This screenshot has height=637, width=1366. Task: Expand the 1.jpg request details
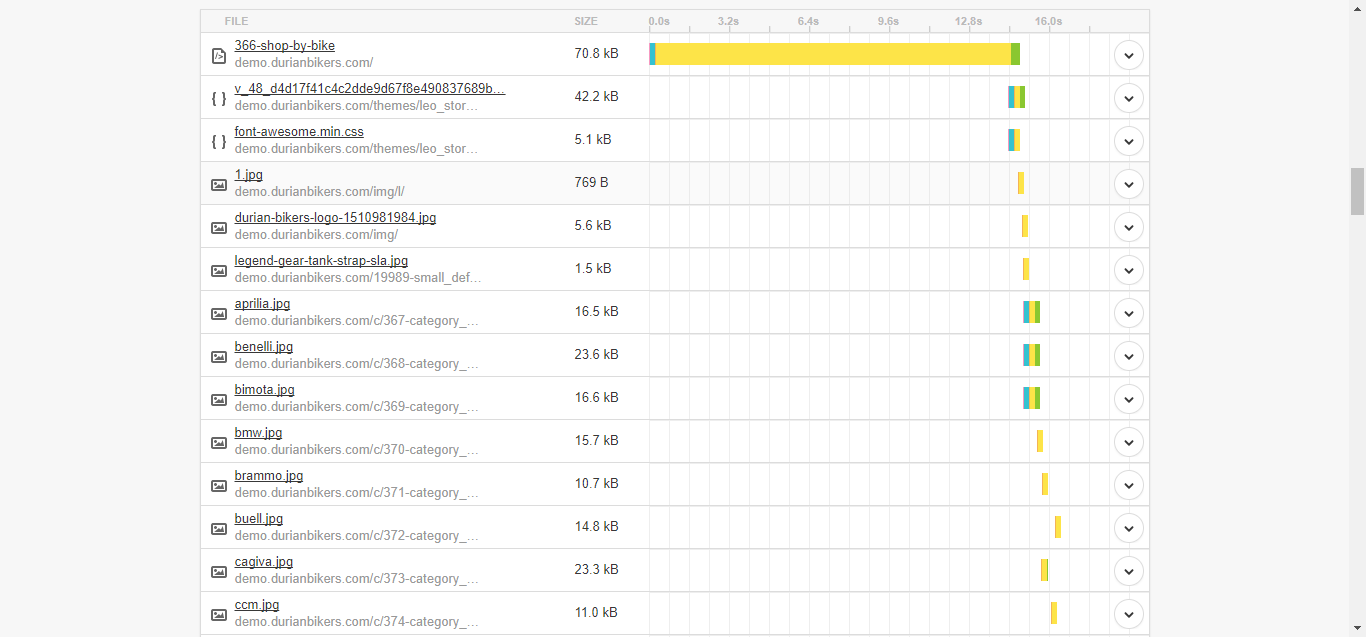click(1128, 184)
